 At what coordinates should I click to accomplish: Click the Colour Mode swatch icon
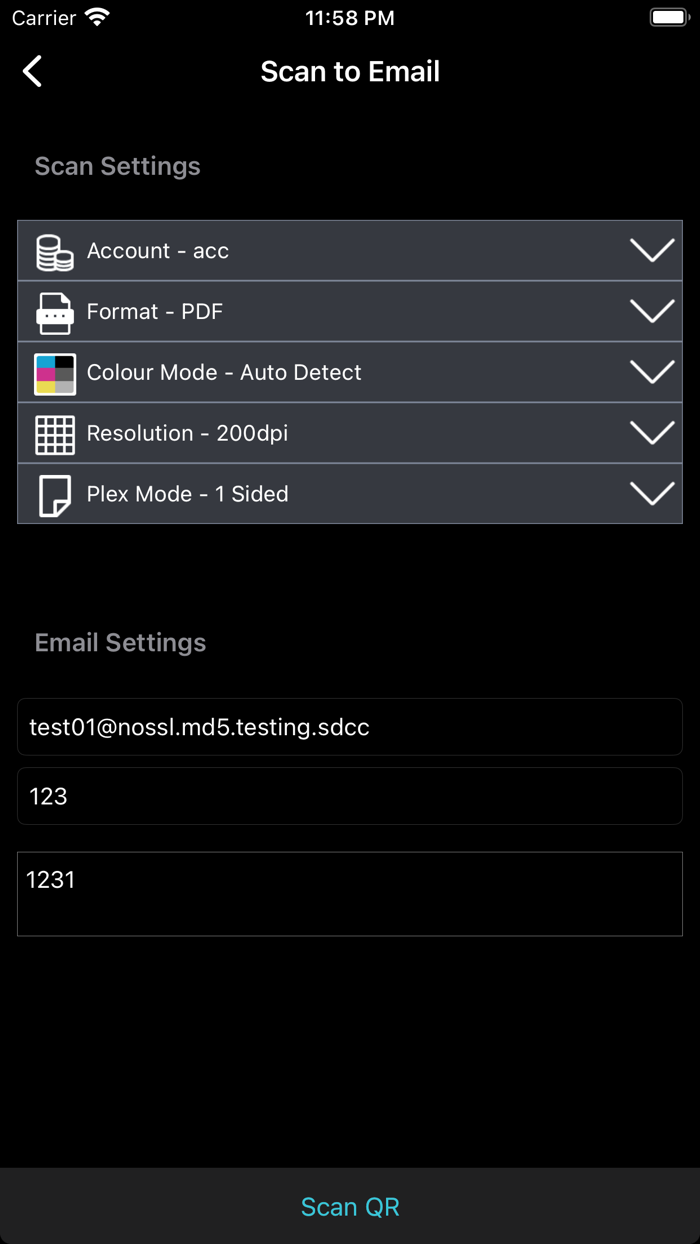(55, 372)
